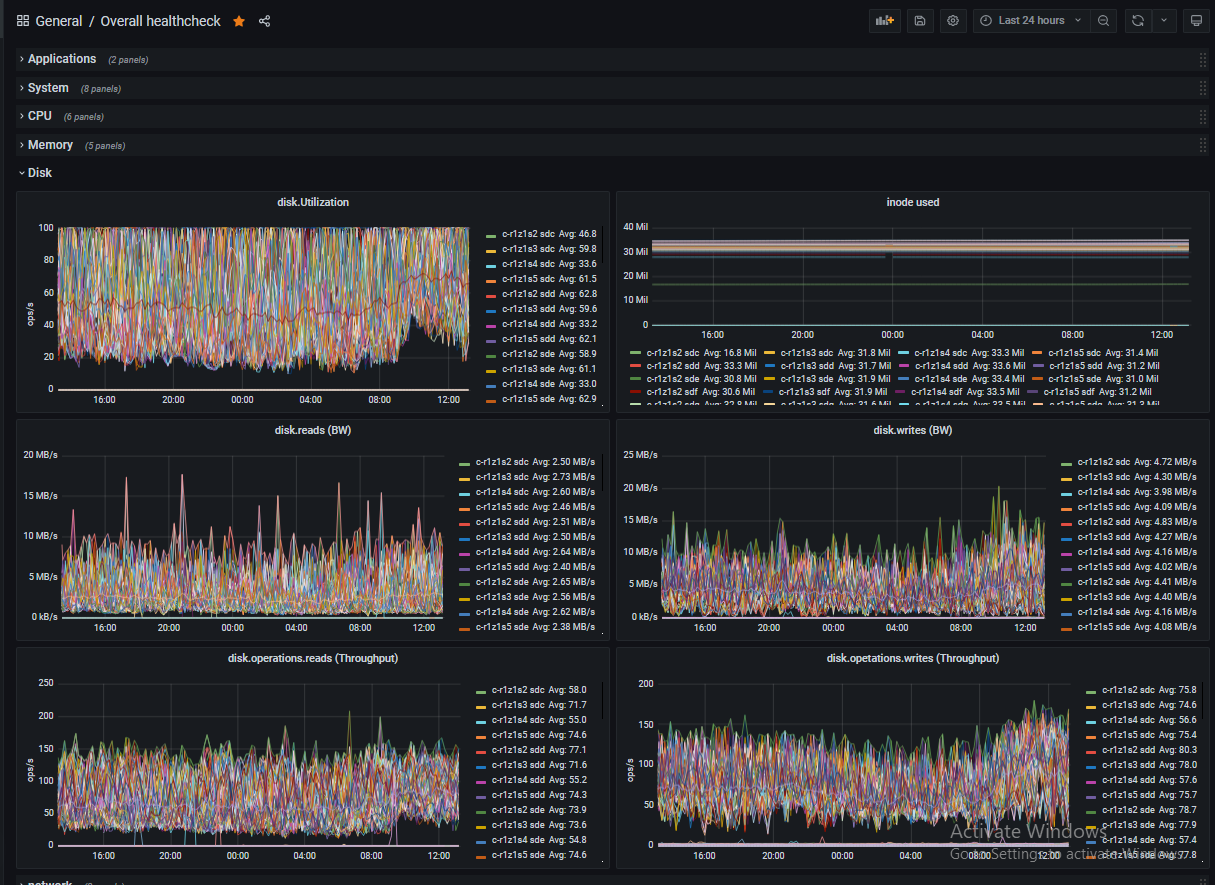Open the inode used panel title menu
The height and width of the screenshot is (885, 1215).
tap(912, 202)
